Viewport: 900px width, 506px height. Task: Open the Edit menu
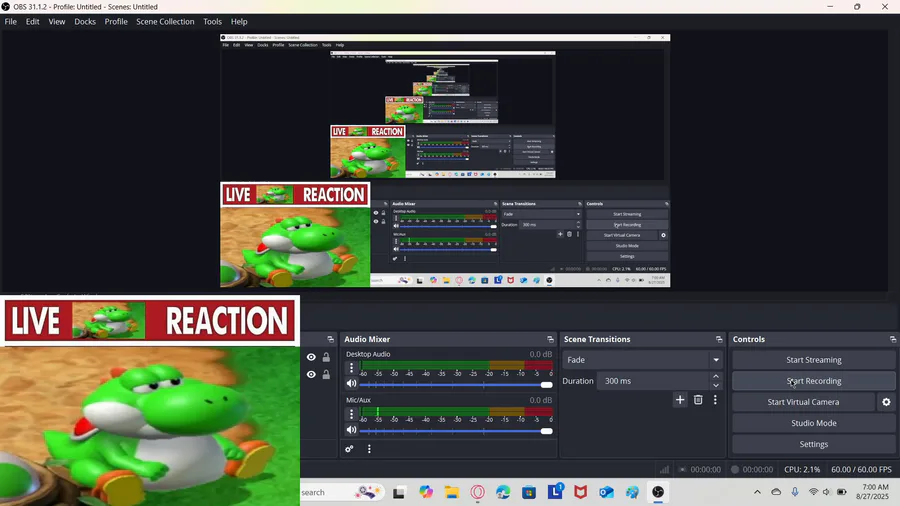32,21
